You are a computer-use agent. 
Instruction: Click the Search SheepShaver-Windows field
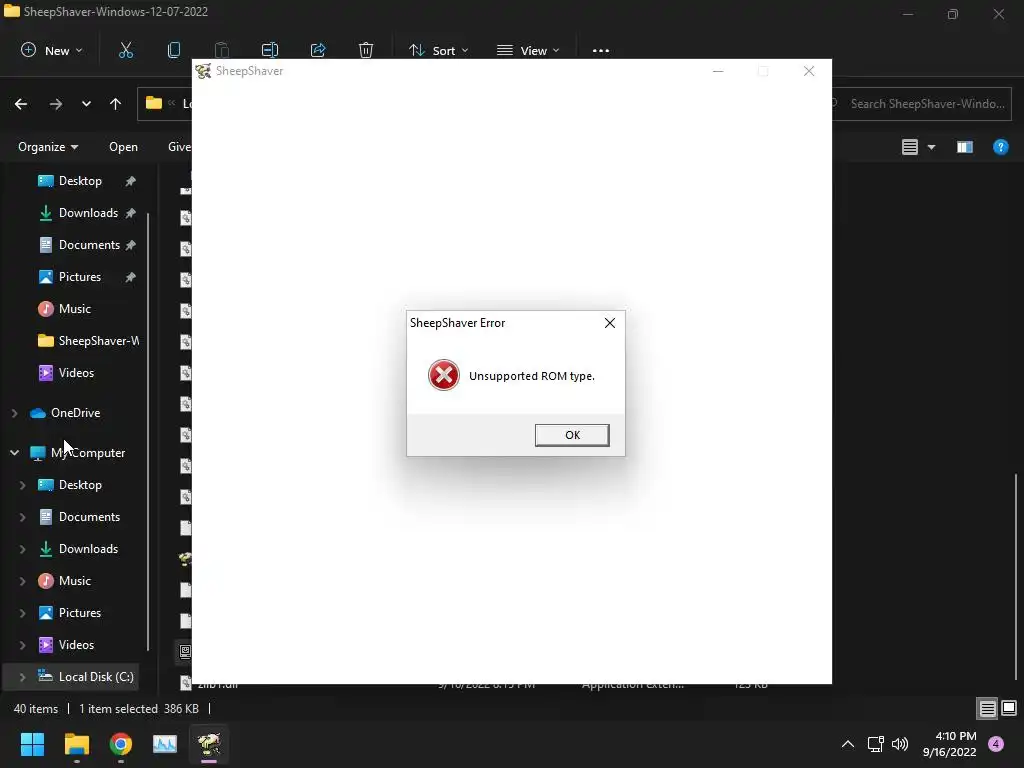922,104
